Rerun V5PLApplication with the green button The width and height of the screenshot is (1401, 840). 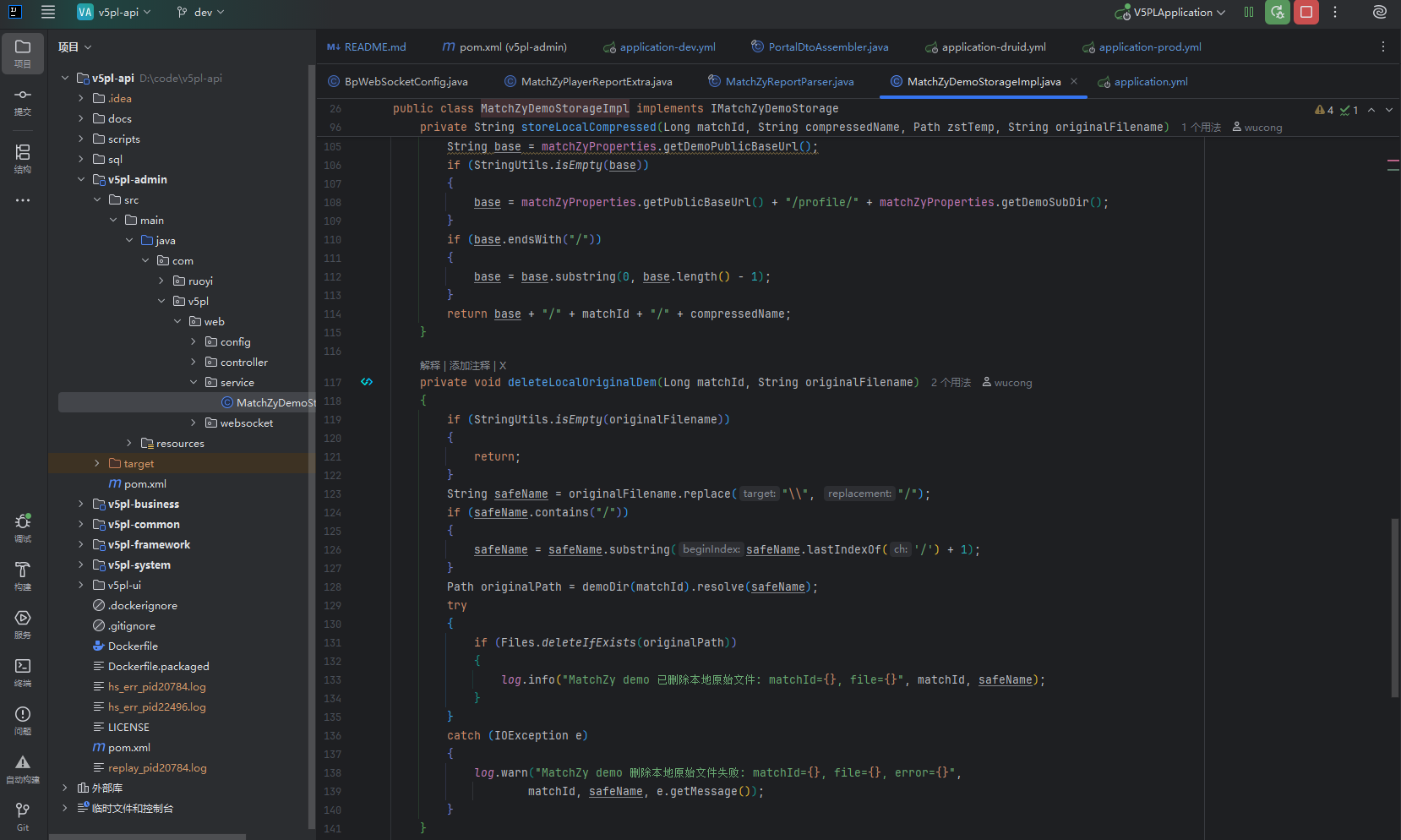coord(1278,12)
